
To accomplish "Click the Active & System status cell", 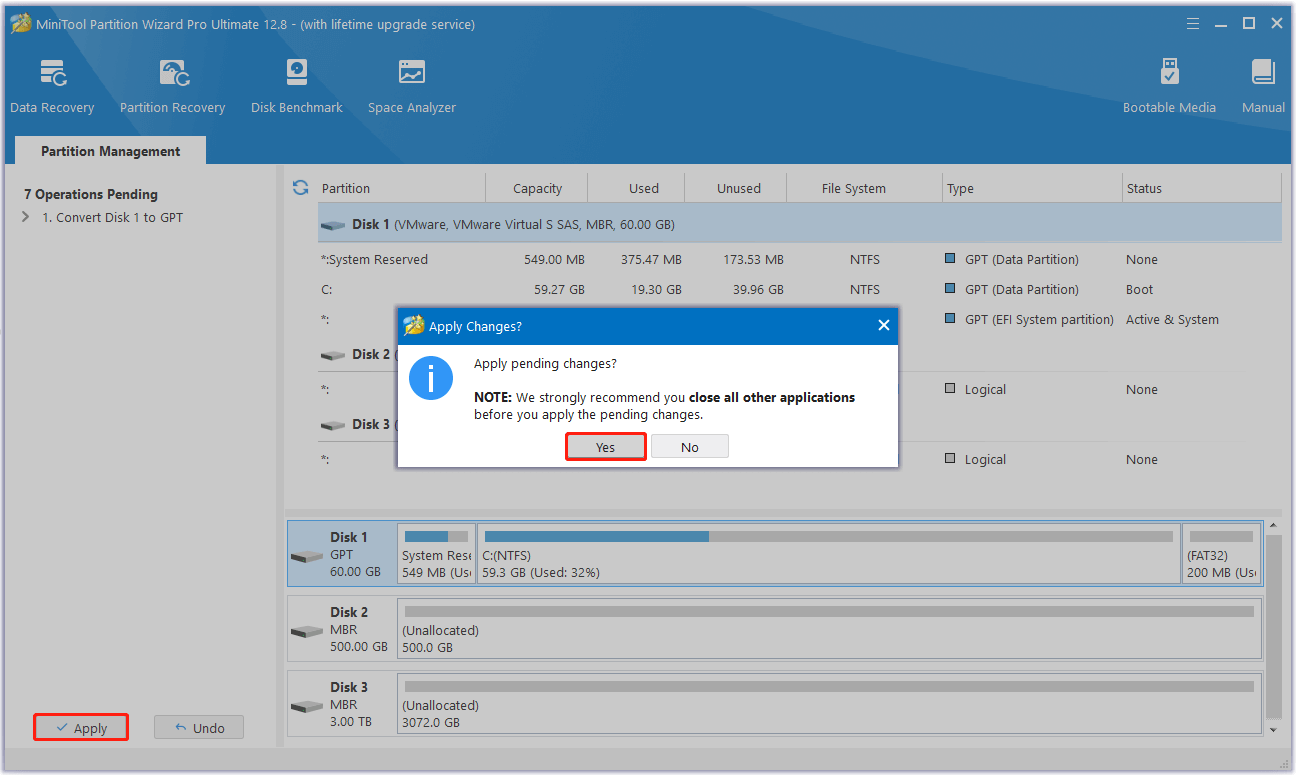I will 1172,320.
